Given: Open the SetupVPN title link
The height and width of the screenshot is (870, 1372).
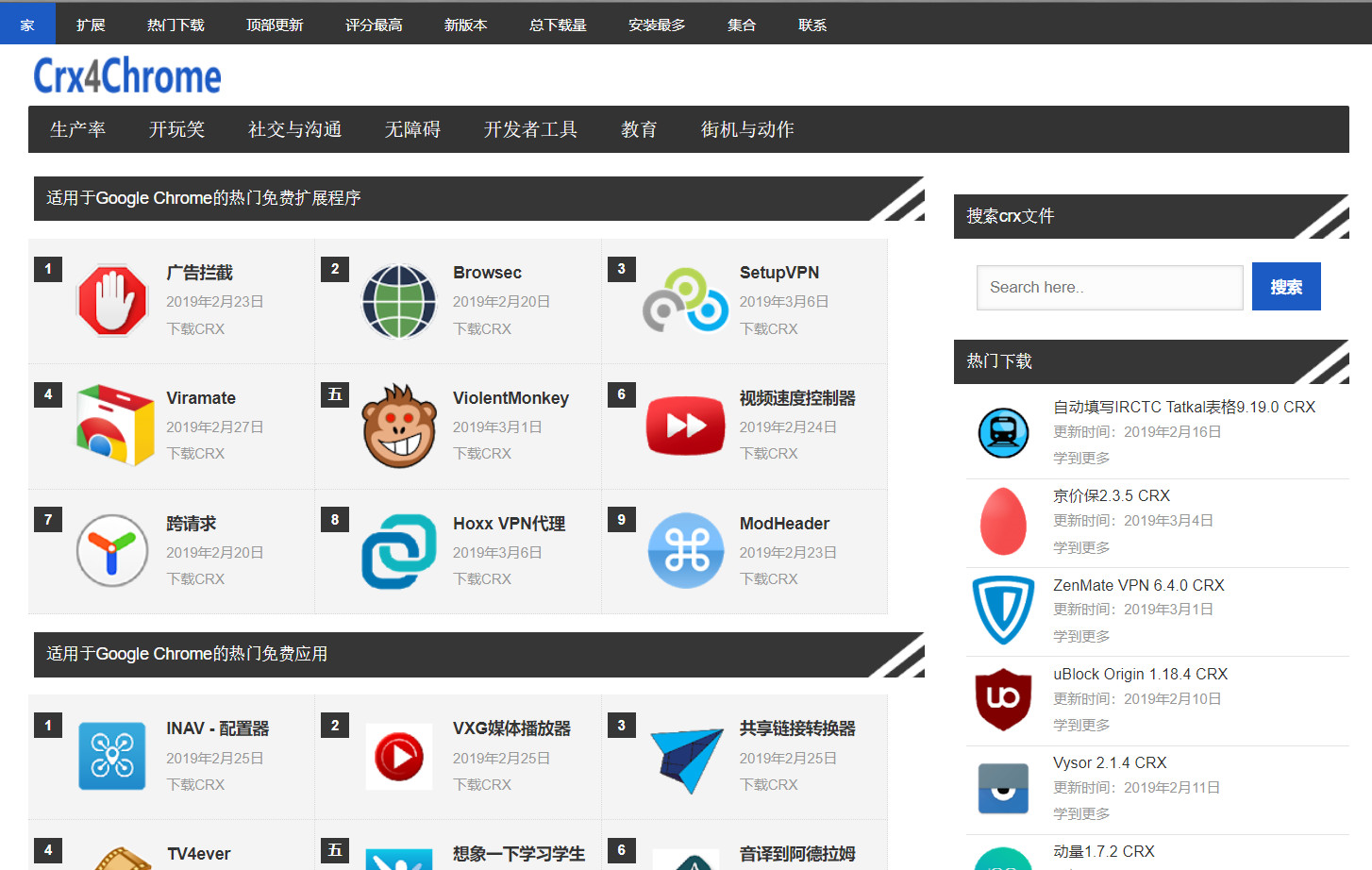Looking at the screenshot, I should (x=778, y=273).
